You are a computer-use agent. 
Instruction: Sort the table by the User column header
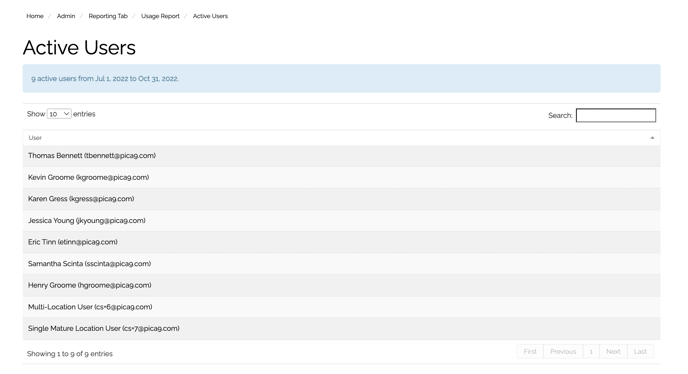tap(341, 138)
